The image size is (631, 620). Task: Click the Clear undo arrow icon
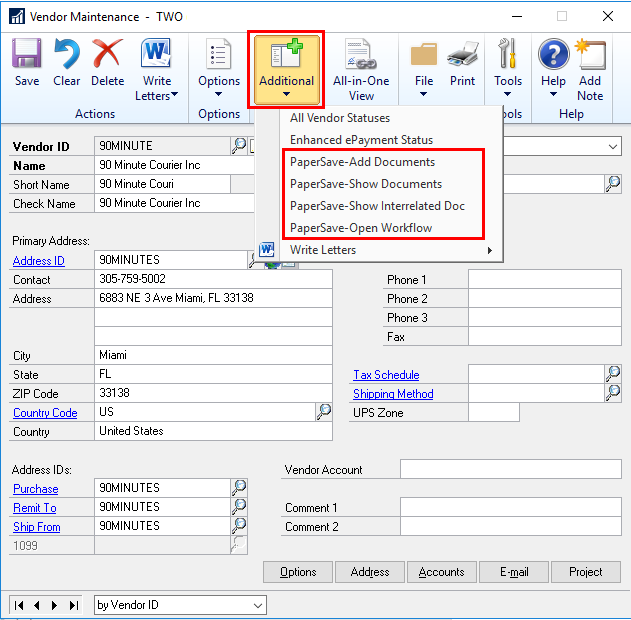point(66,53)
